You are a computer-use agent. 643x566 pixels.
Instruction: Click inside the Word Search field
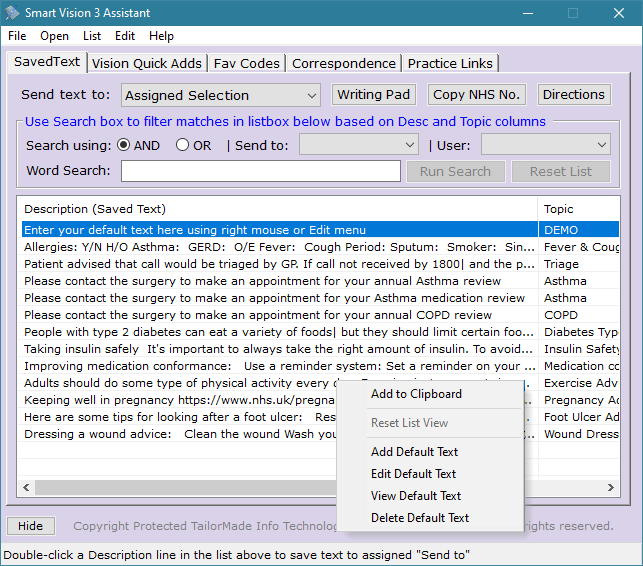point(261,171)
